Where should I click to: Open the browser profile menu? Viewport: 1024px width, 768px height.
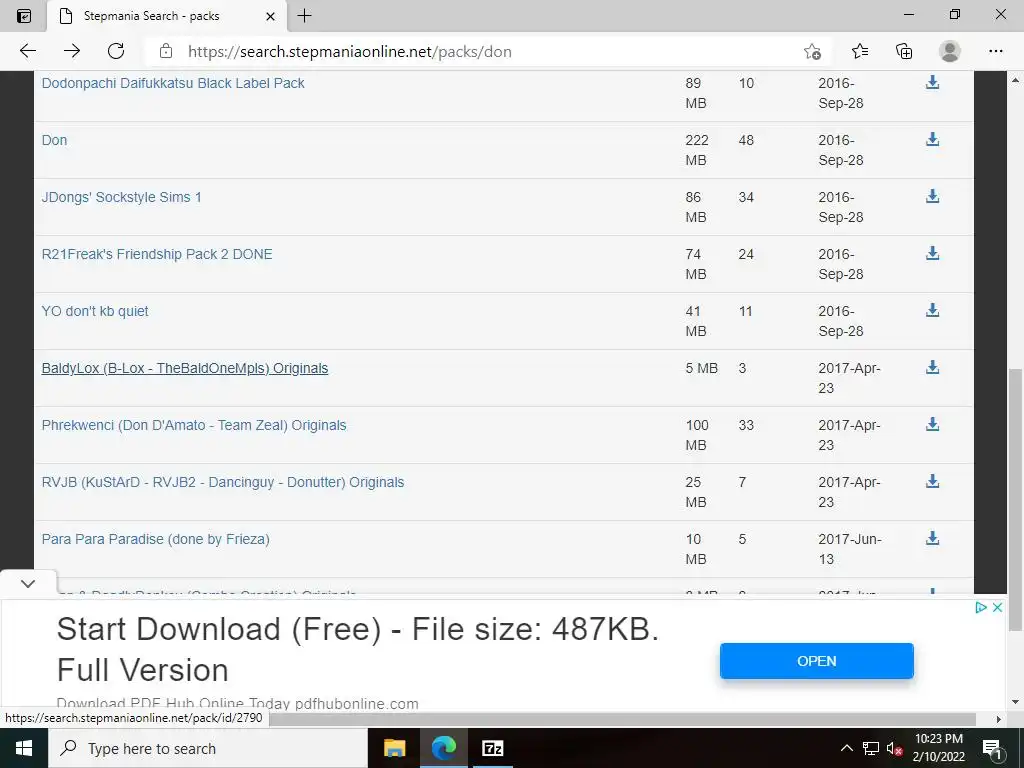pyautogui.click(x=950, y=51)
